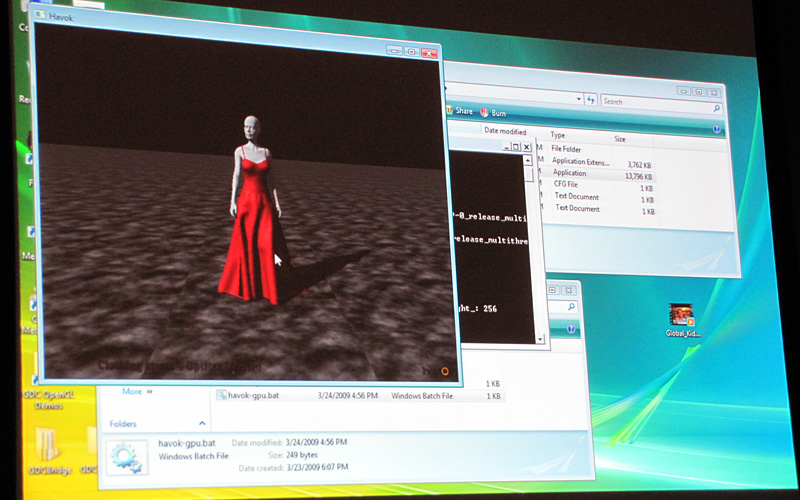Click the console scrollbar thumb
This screenshot has width=800, height=500.
529,175
